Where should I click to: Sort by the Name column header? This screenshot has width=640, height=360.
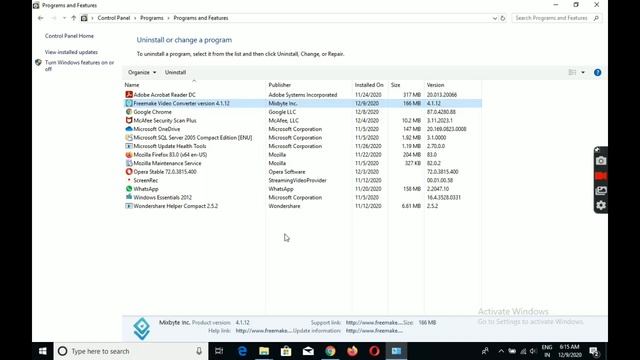[x=132, y=85]
